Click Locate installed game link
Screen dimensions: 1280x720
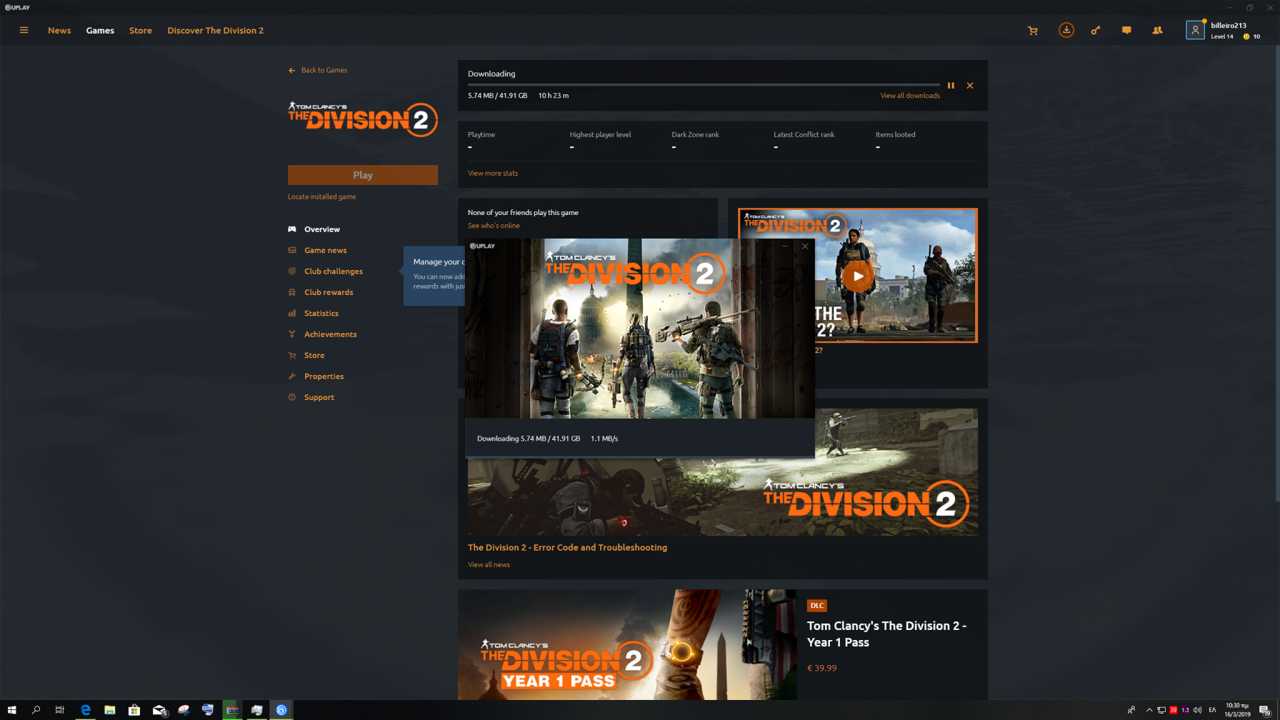(x=322, y=197)
